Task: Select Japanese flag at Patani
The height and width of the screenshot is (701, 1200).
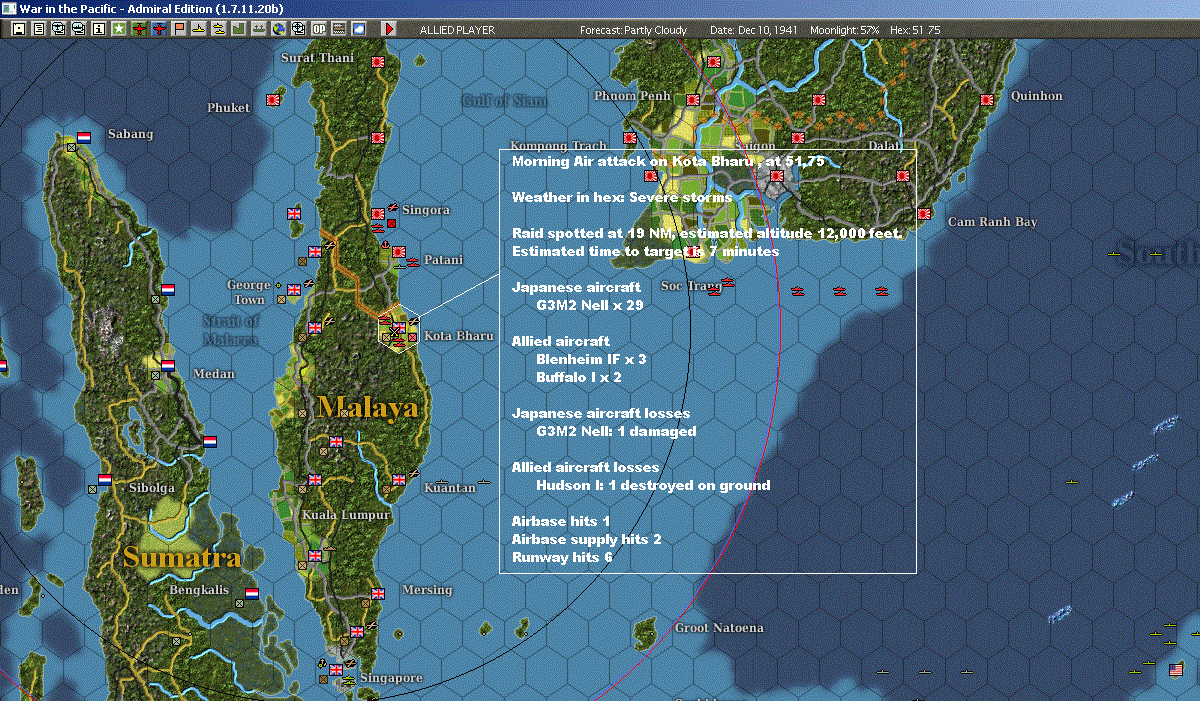Action: (398, 251)
